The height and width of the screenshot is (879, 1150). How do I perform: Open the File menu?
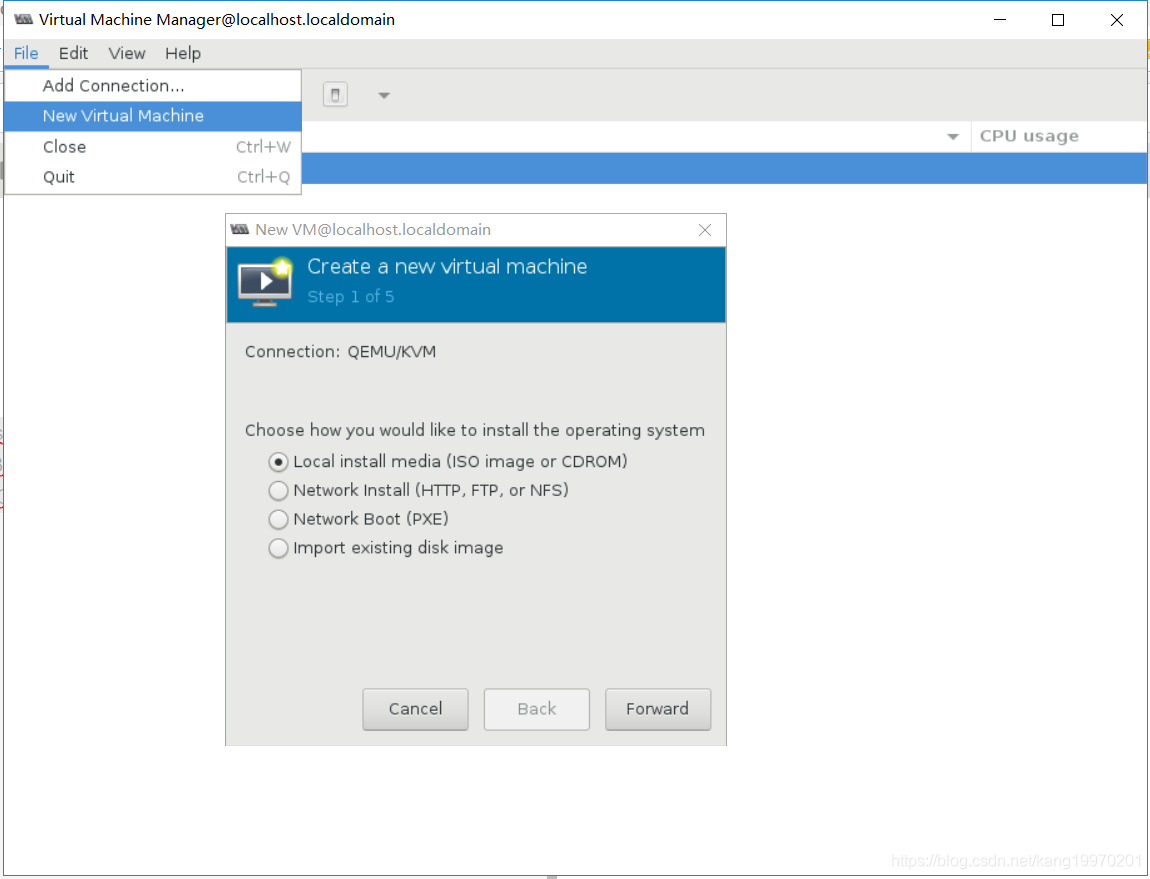tap(26, 54)
